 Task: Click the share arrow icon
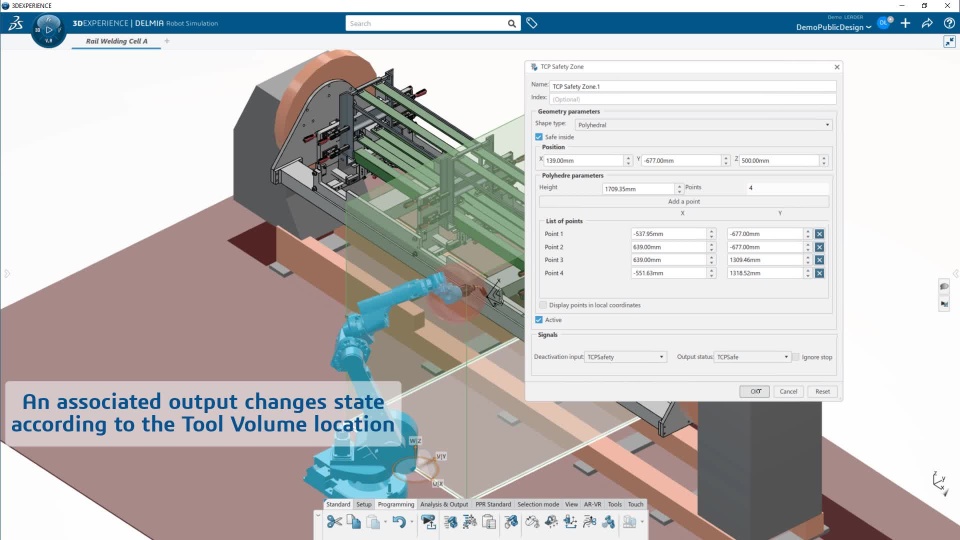927,23
